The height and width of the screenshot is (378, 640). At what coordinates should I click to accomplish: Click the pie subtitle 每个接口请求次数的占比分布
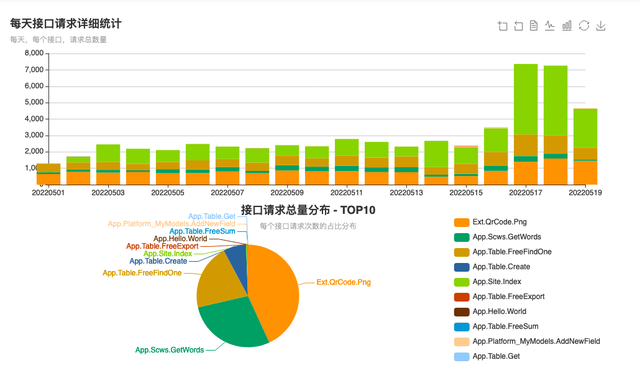coord(308,226)
